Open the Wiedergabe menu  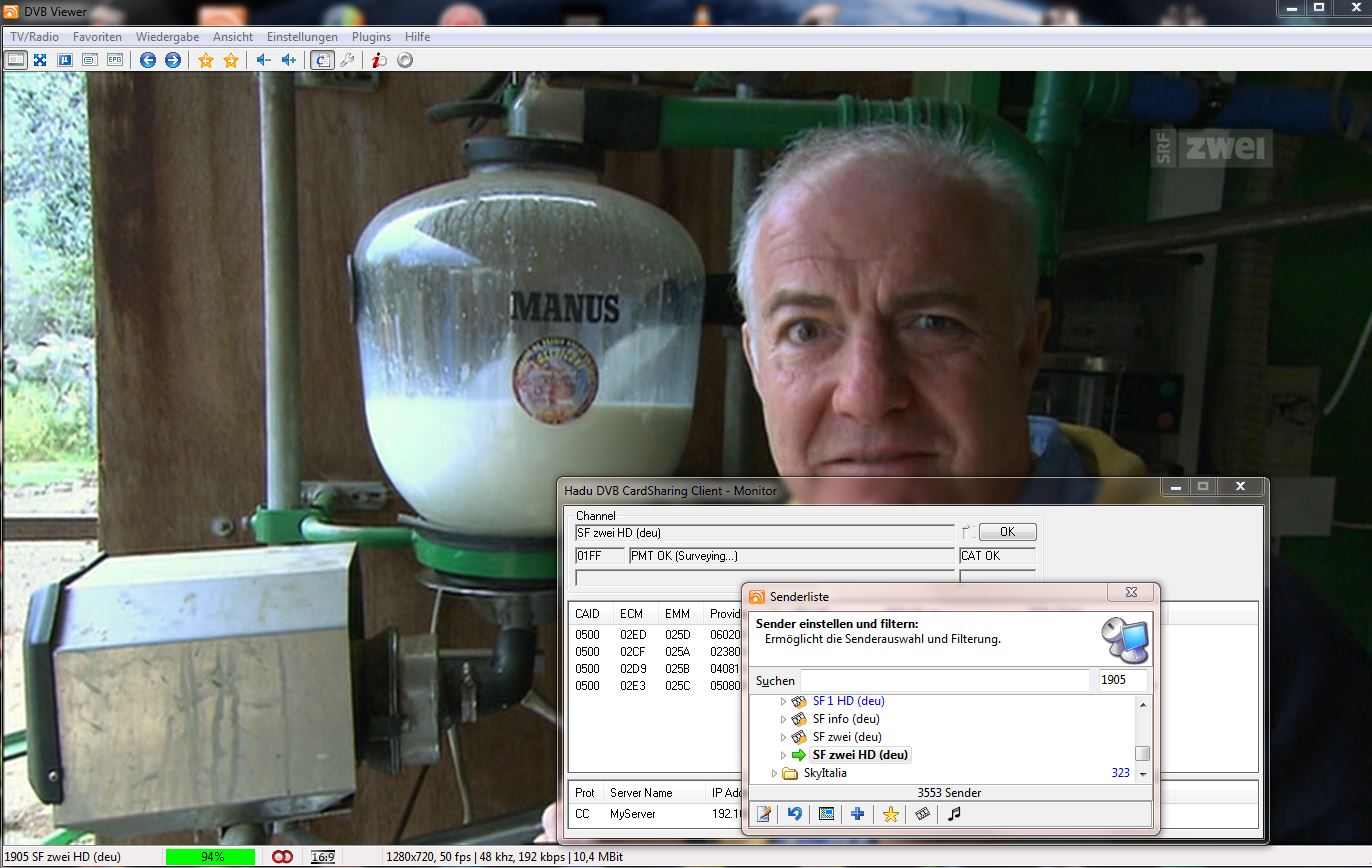(167, 37)
